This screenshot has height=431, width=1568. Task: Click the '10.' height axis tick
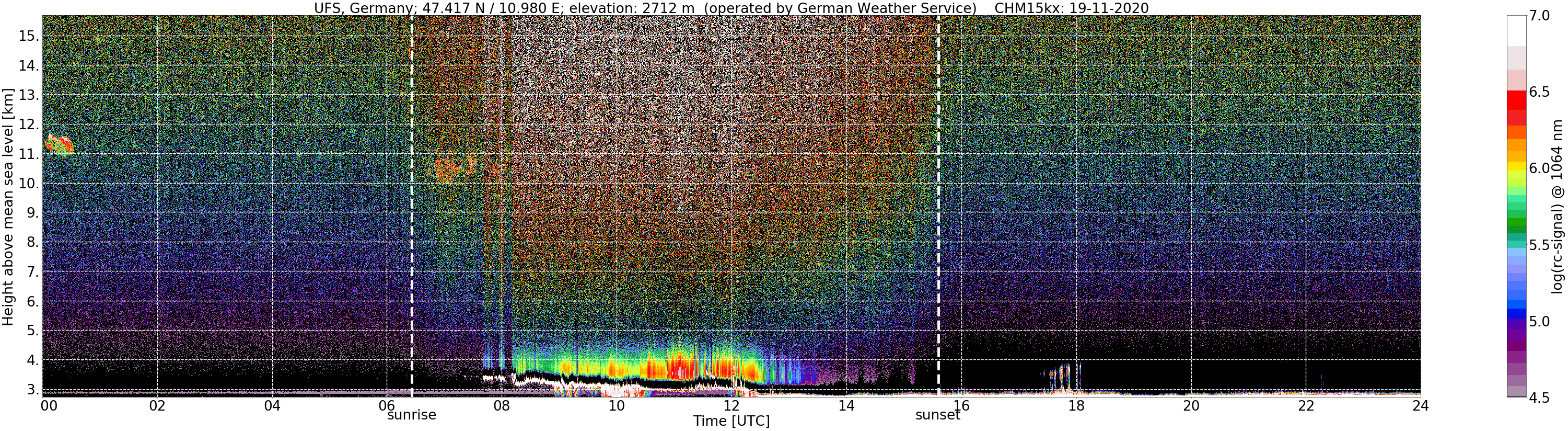29,184
